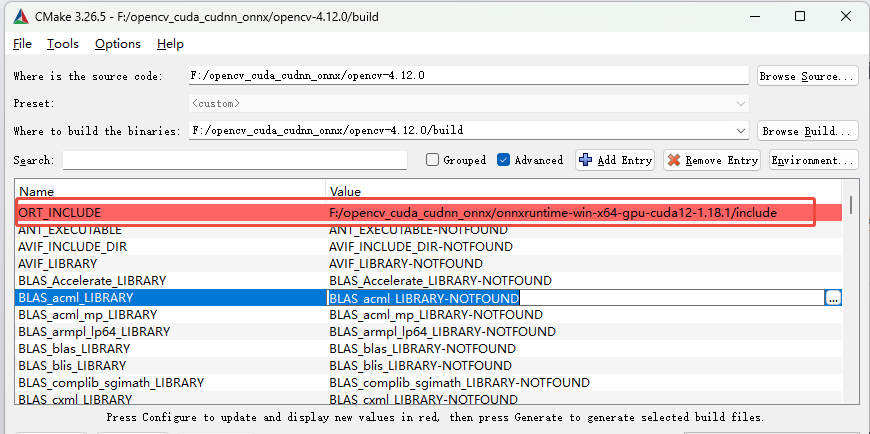
Task: Click the source code path field
Action: click(x=468, y=76)
